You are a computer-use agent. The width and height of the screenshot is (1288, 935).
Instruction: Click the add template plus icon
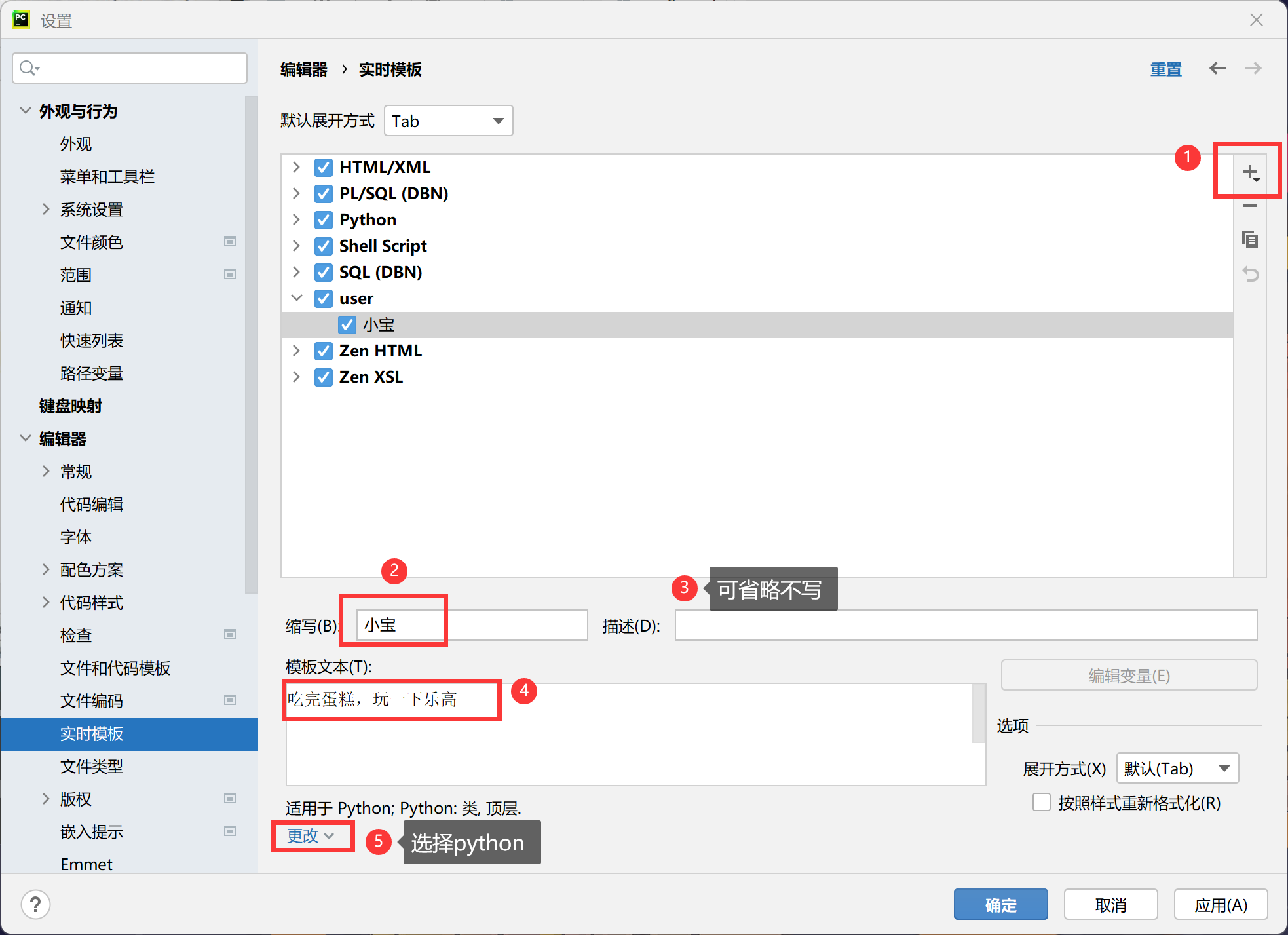click(x=1250, y=173)
